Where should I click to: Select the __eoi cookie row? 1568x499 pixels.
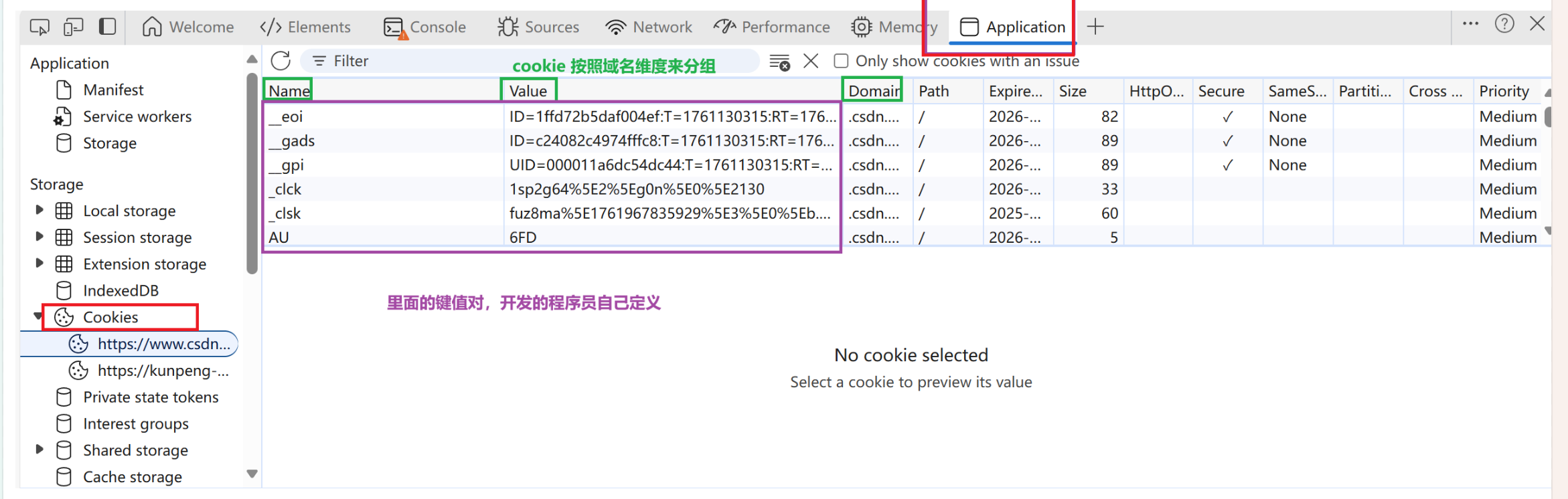pyautogui.click(x=903, y=116)
